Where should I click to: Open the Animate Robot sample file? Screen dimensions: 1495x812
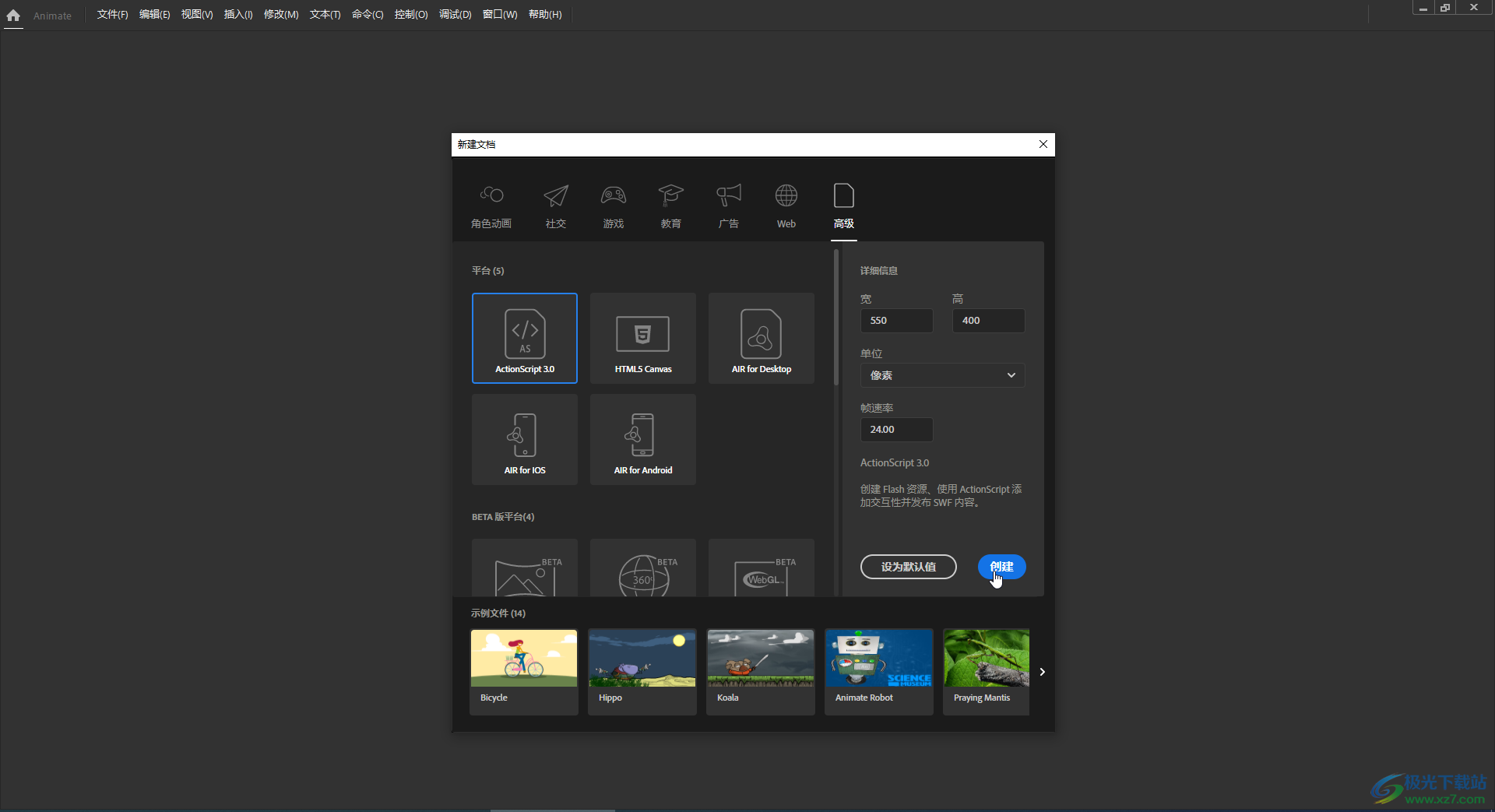point(879,672)
